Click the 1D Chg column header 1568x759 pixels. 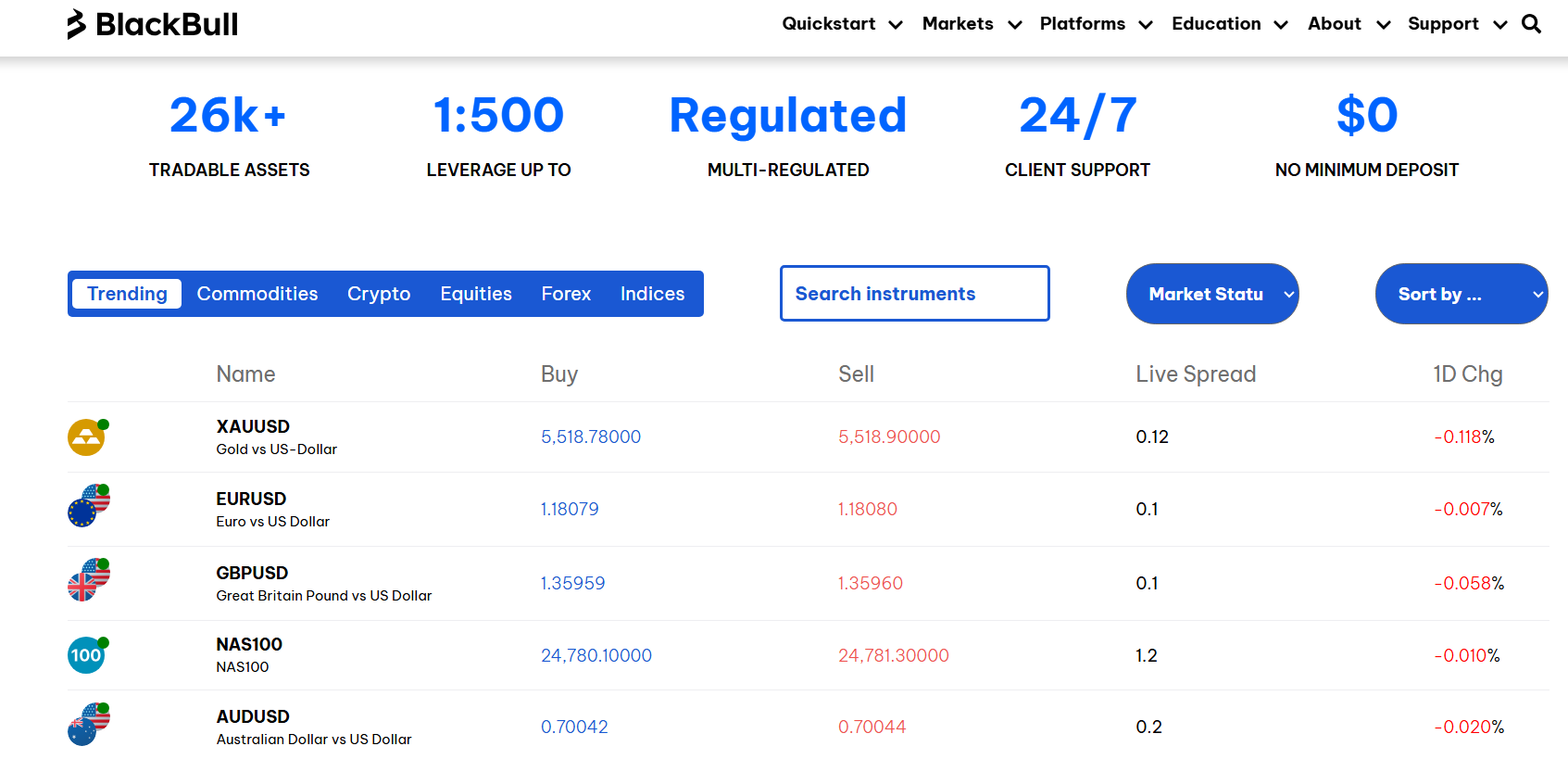click(x=1468, y=374)
